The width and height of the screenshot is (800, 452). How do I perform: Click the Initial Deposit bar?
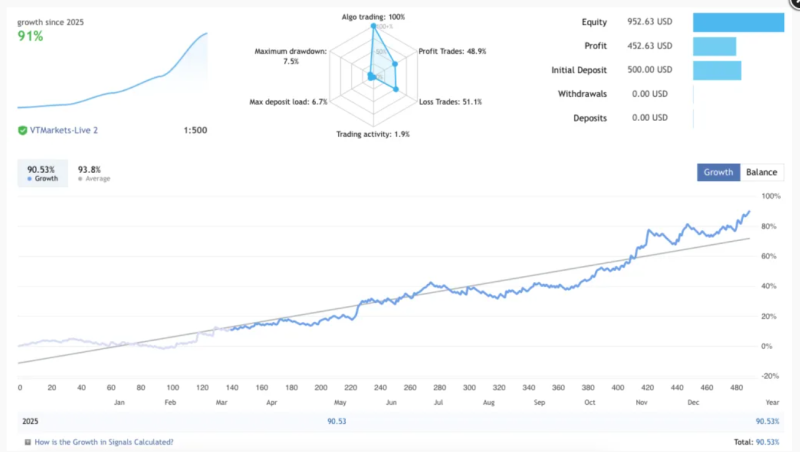pos(716,70)
